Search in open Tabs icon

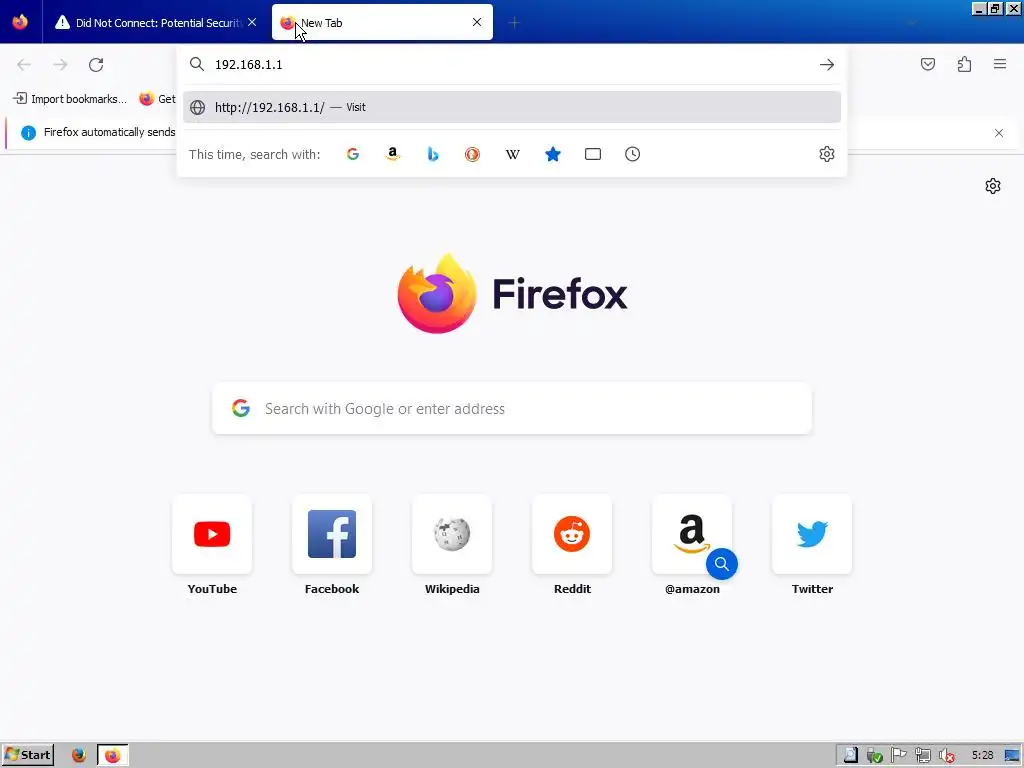coord(593,154)
